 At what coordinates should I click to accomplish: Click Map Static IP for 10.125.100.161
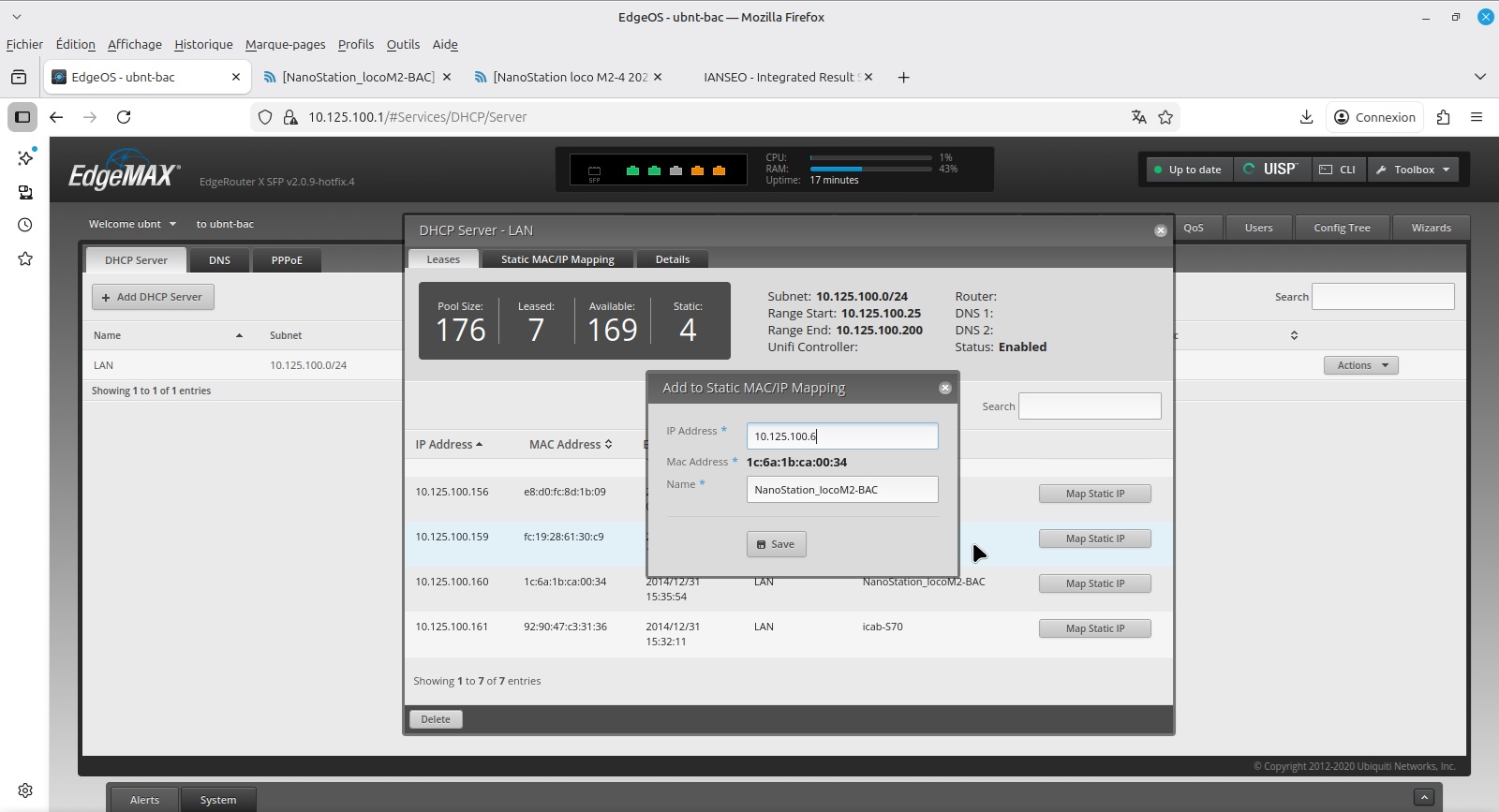pyautogui.click(x=1094, y=628)
